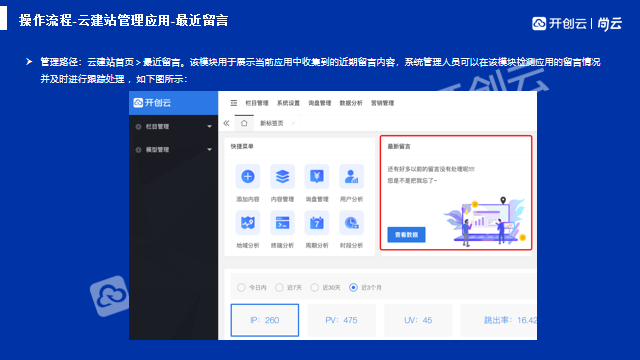Select the 今日内 radio button
The image size is (640, 360).
(x=241, y=288)
